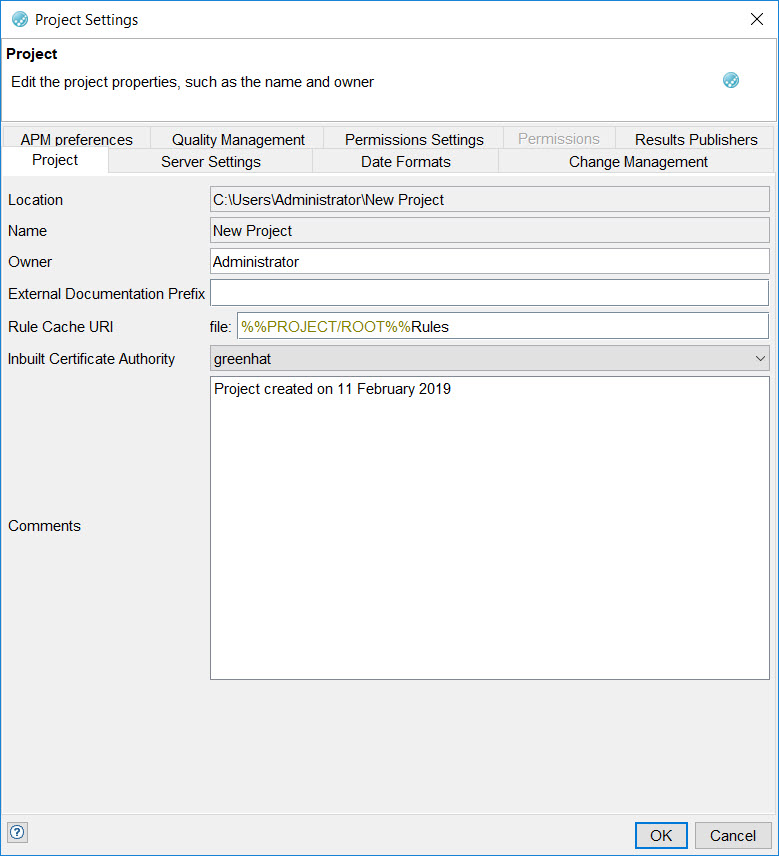Confirm settings with the OK button
This screenshot has height=856, width=779.
coord(661,835)
